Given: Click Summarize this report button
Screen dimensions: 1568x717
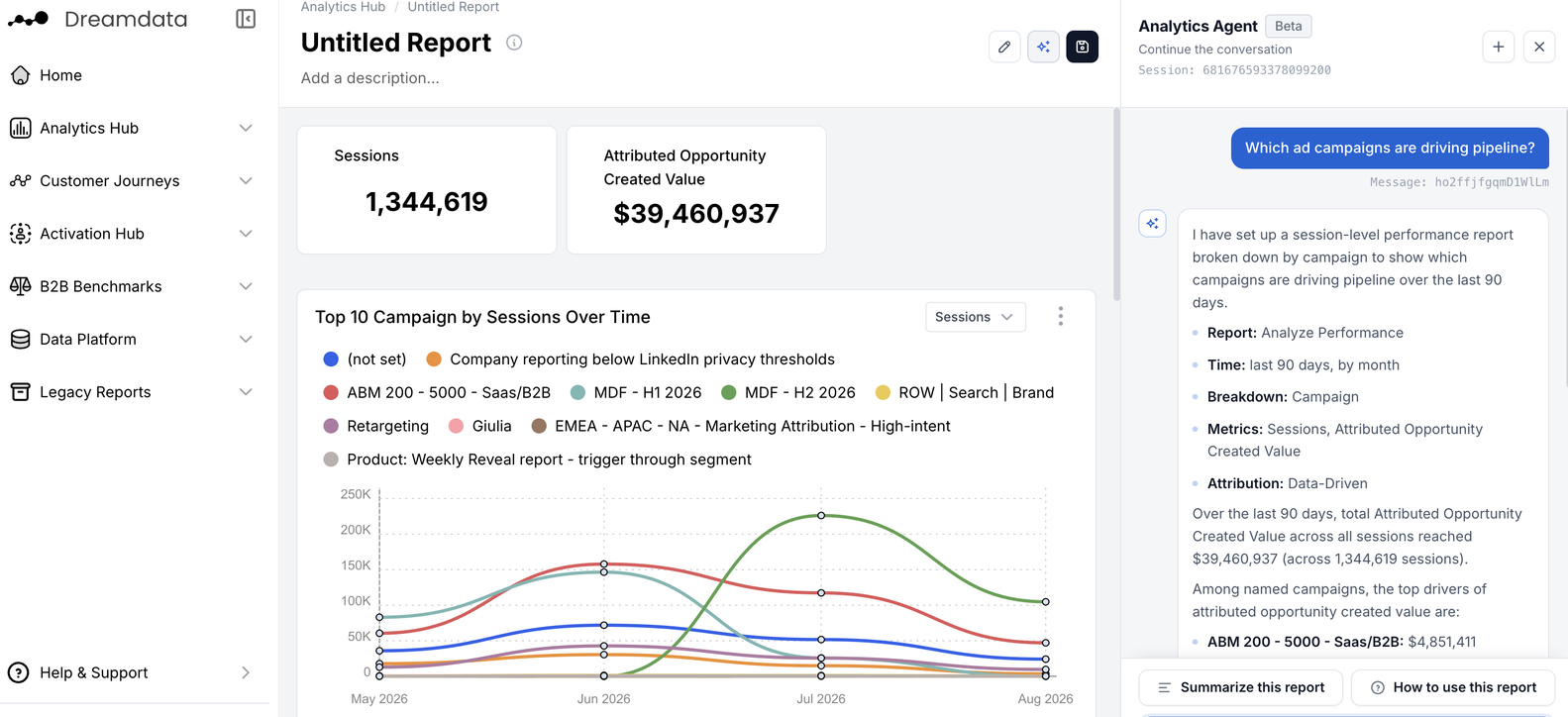Looking at the screenshot, I should click(1240, 687).
